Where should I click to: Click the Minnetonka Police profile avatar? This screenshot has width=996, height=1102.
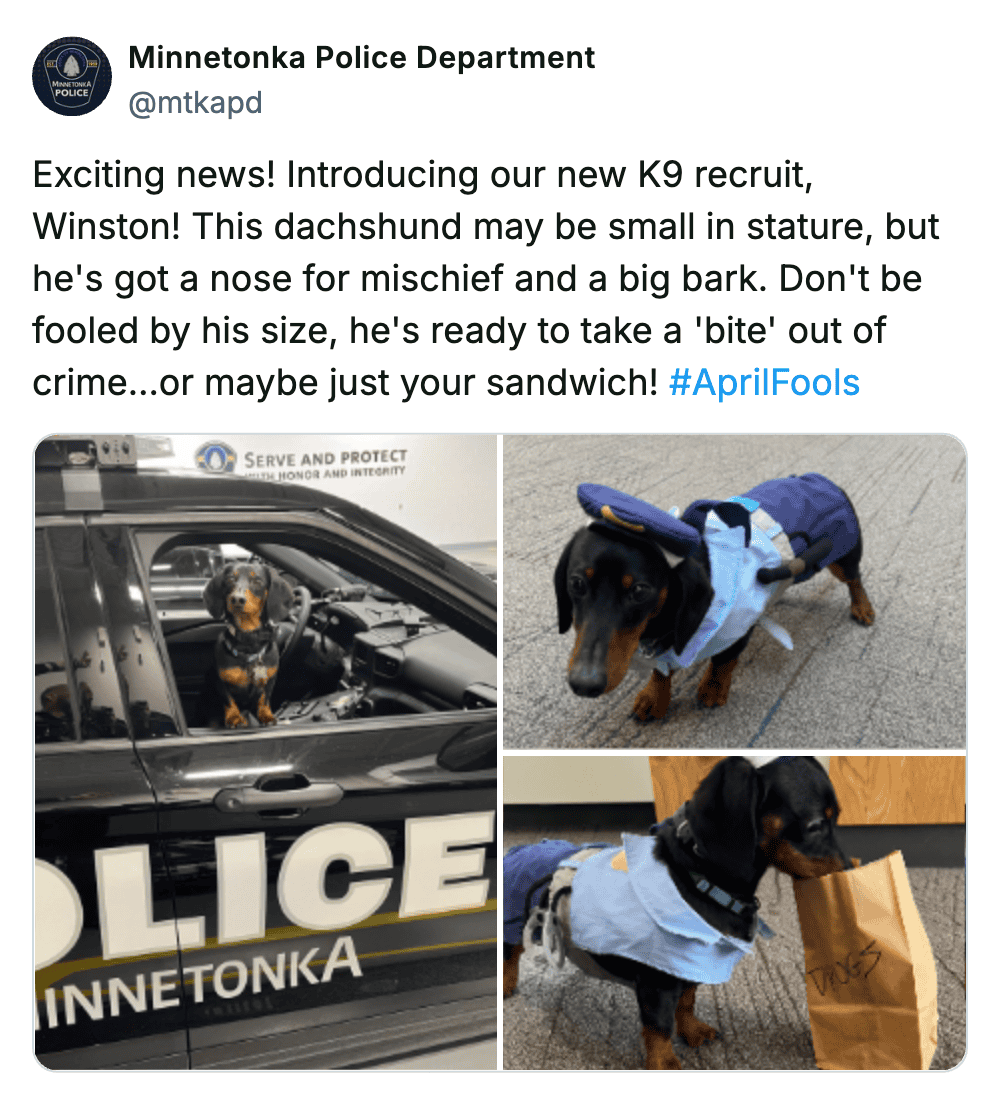click(x=72, y=76)
